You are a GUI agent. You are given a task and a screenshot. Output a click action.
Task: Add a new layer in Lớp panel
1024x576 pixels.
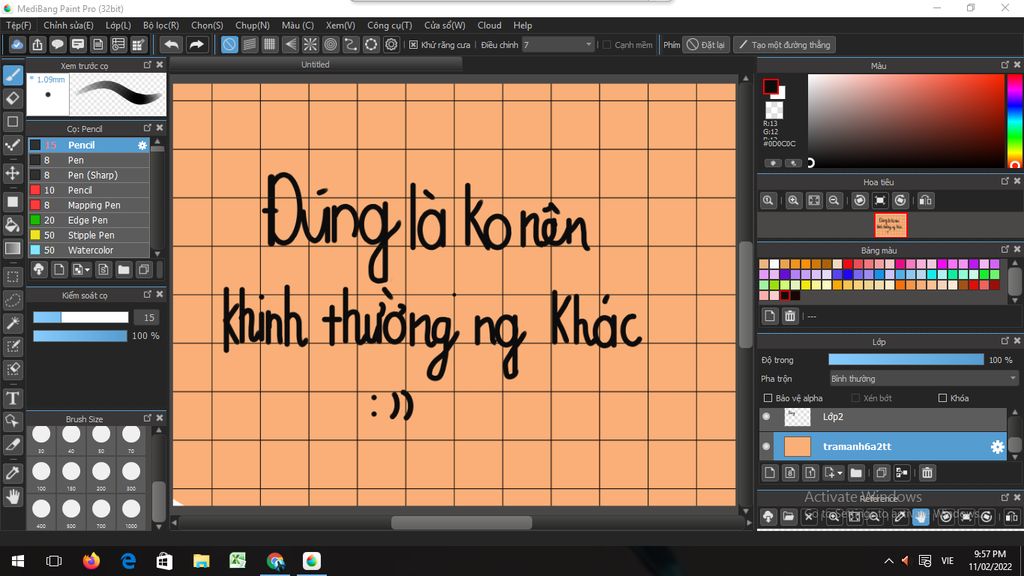[x=770, y=472]
